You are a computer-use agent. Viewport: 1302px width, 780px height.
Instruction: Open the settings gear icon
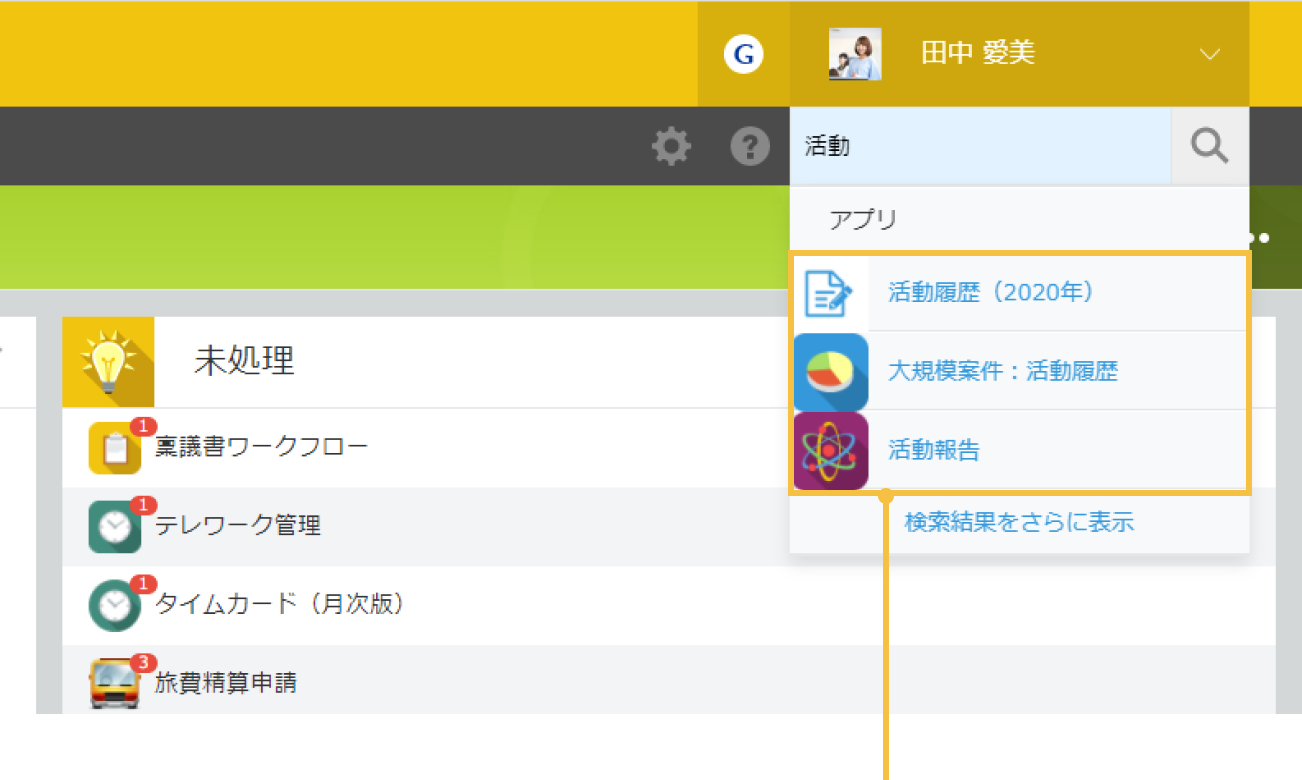[x=670, y=146]
